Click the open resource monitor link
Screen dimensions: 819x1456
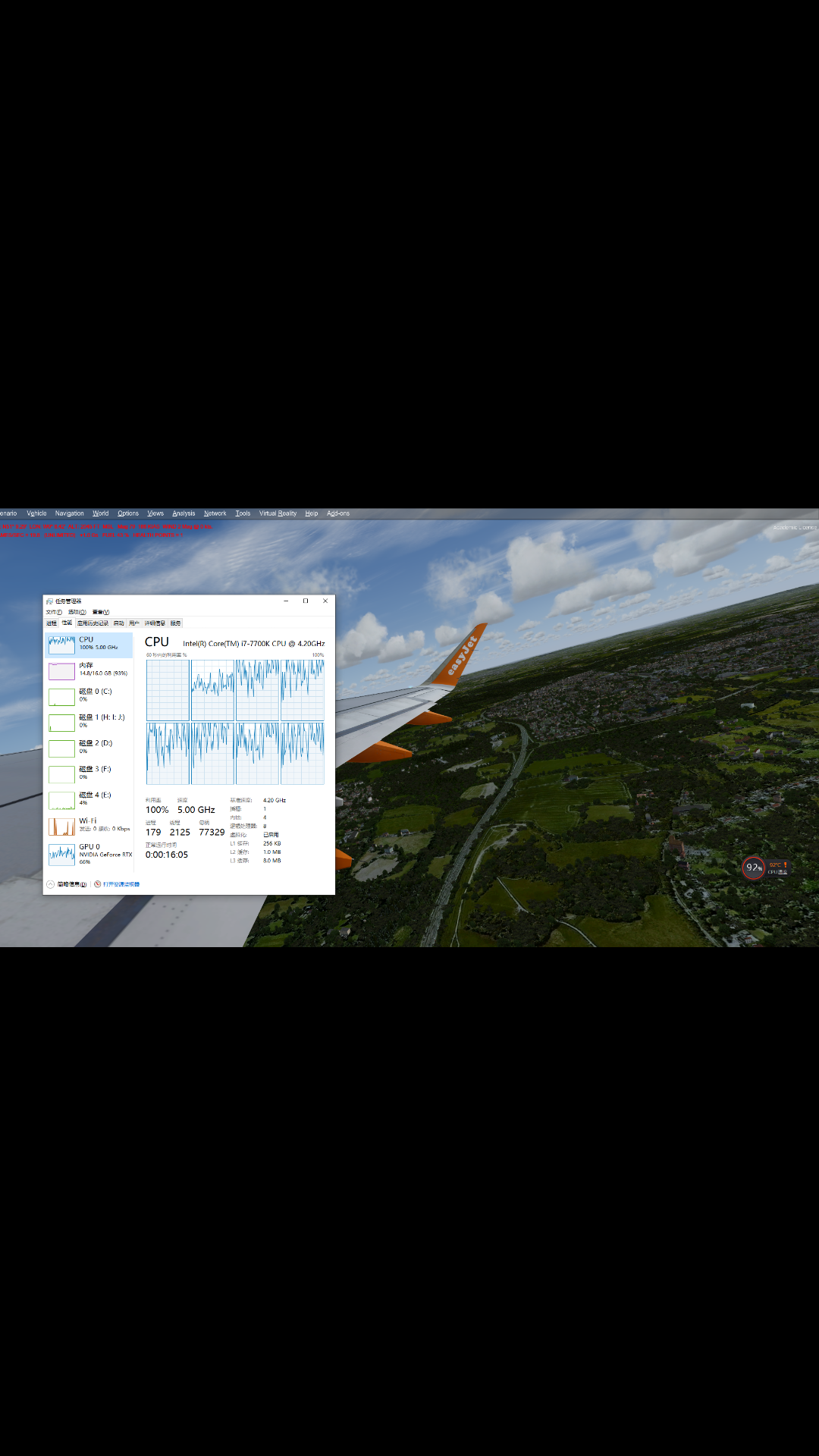[x=121, y=884]
